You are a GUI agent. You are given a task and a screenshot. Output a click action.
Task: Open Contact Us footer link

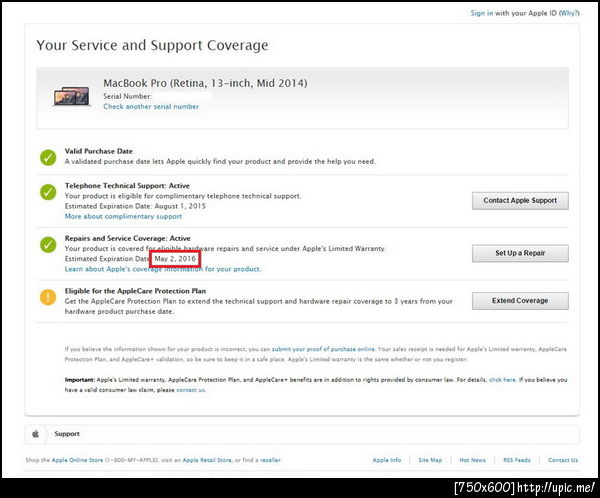[563, 460]
